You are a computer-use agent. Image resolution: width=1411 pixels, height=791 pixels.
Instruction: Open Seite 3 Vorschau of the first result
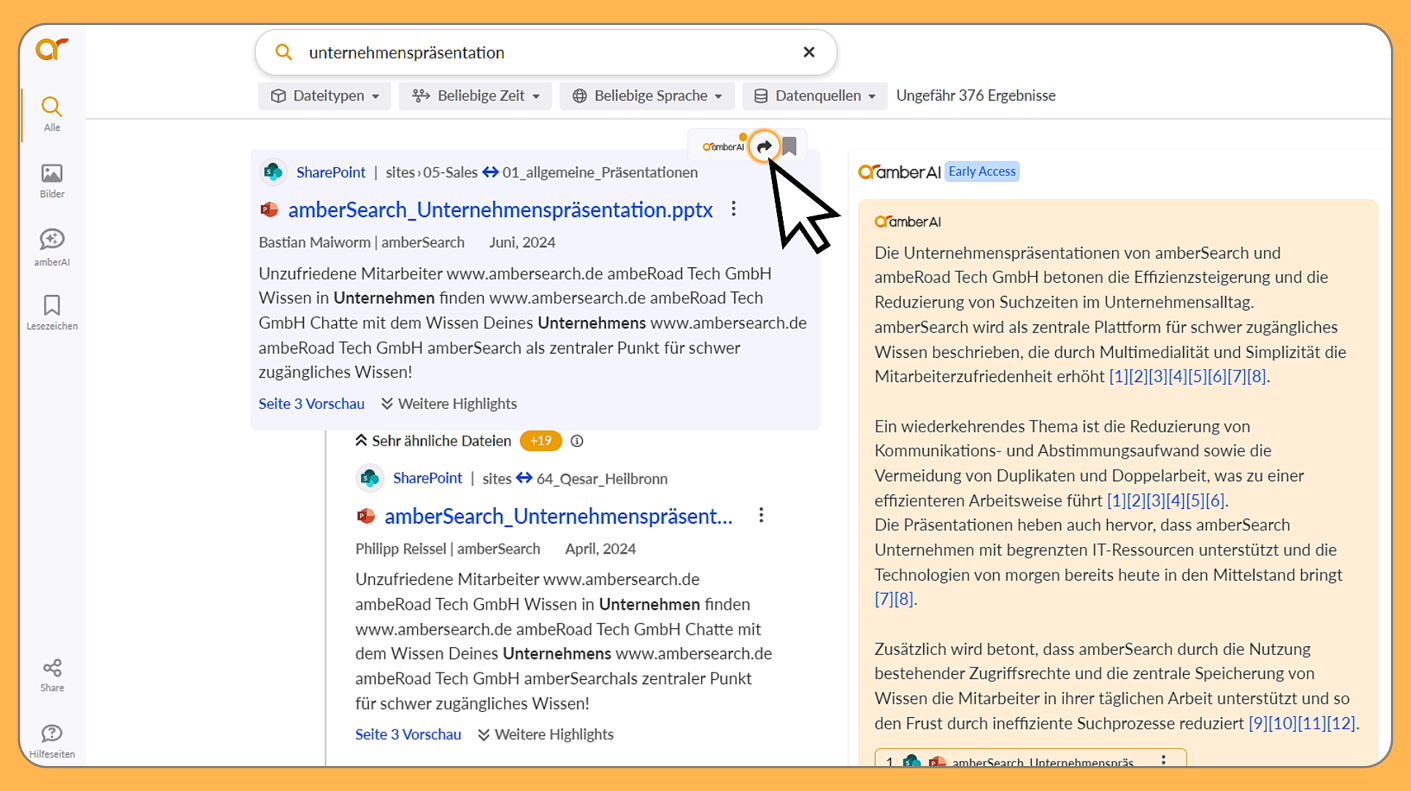(x=311, y=404)
